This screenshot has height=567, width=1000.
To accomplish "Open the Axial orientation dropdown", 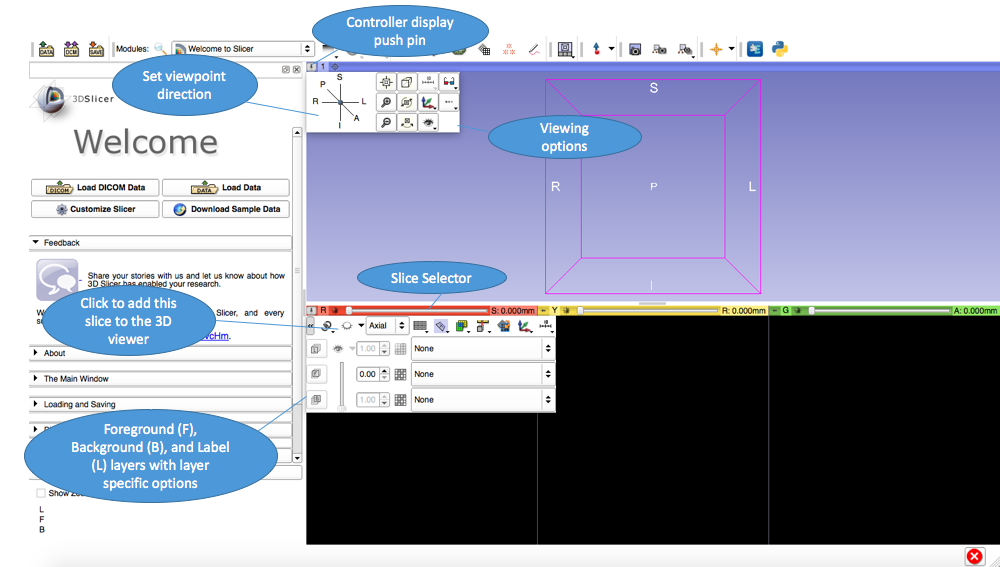I will (x=387, y=326).
